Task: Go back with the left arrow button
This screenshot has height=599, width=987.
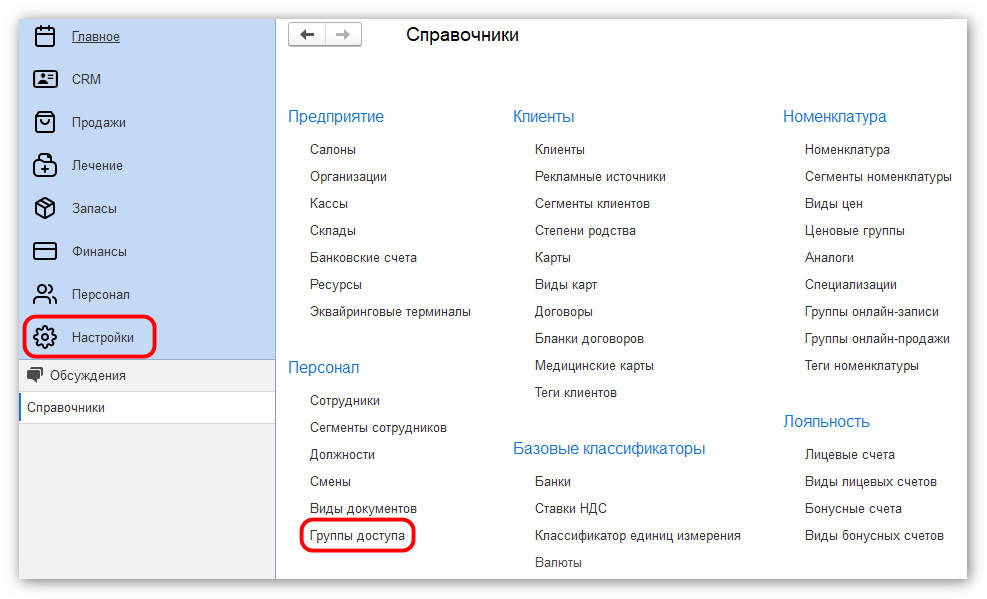Action: [x=307, y=35]
